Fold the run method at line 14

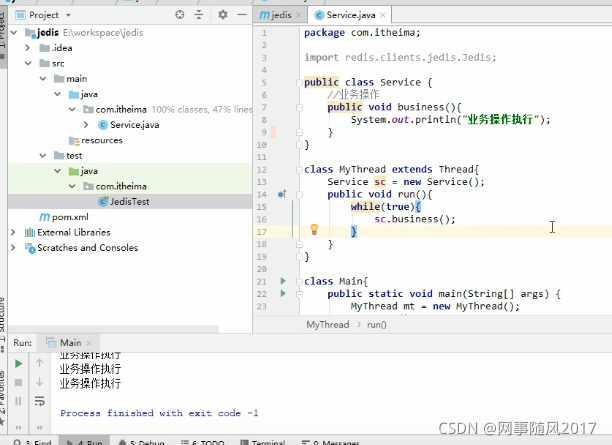299,194
